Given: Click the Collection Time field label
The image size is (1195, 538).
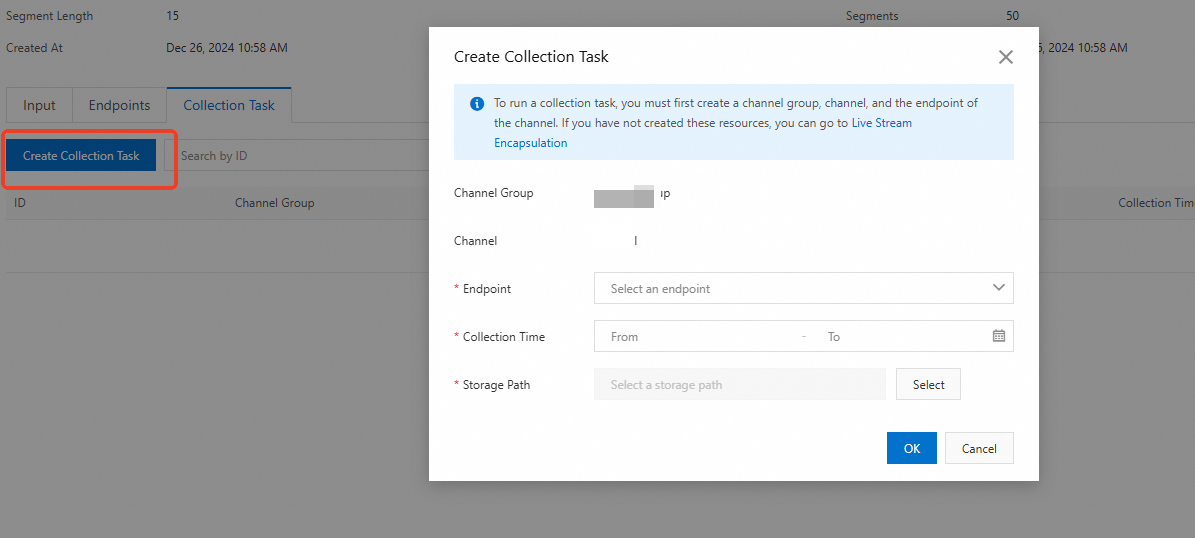Looking at the screenshot, I should [x=504, y=337].
